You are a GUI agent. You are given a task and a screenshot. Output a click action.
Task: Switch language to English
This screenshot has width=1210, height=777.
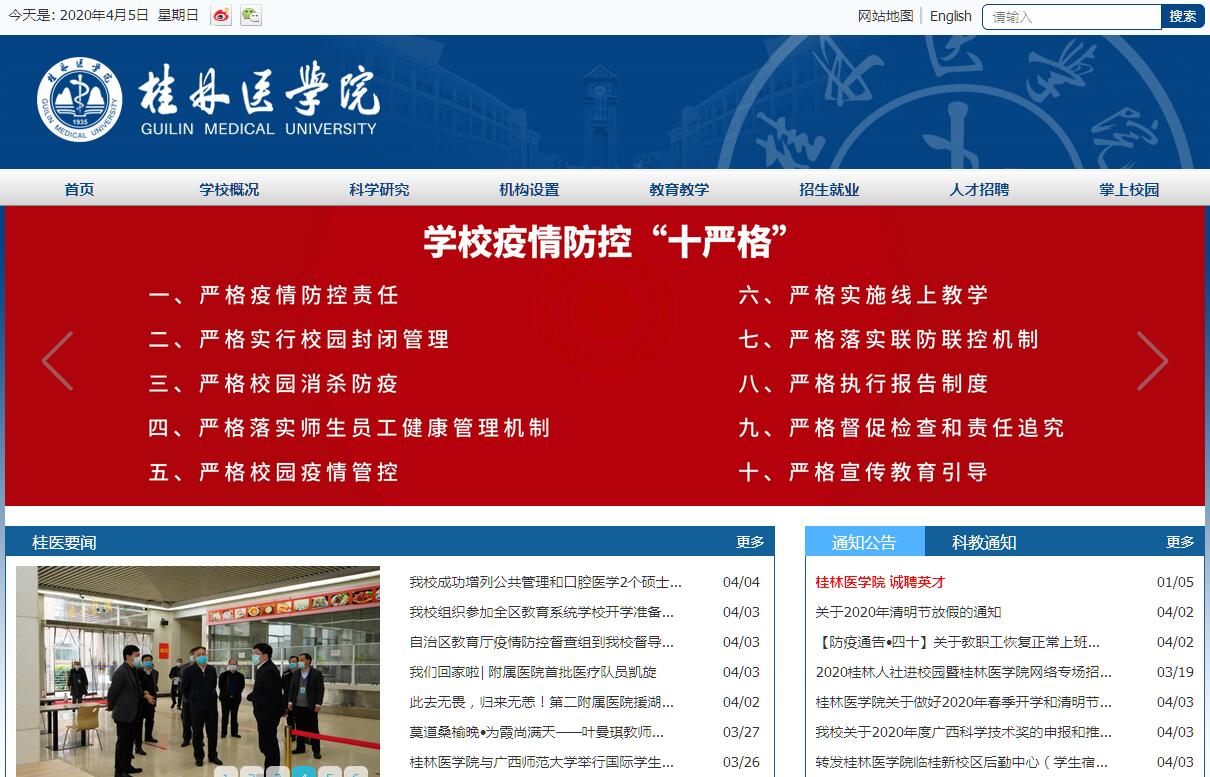(950, 16)
